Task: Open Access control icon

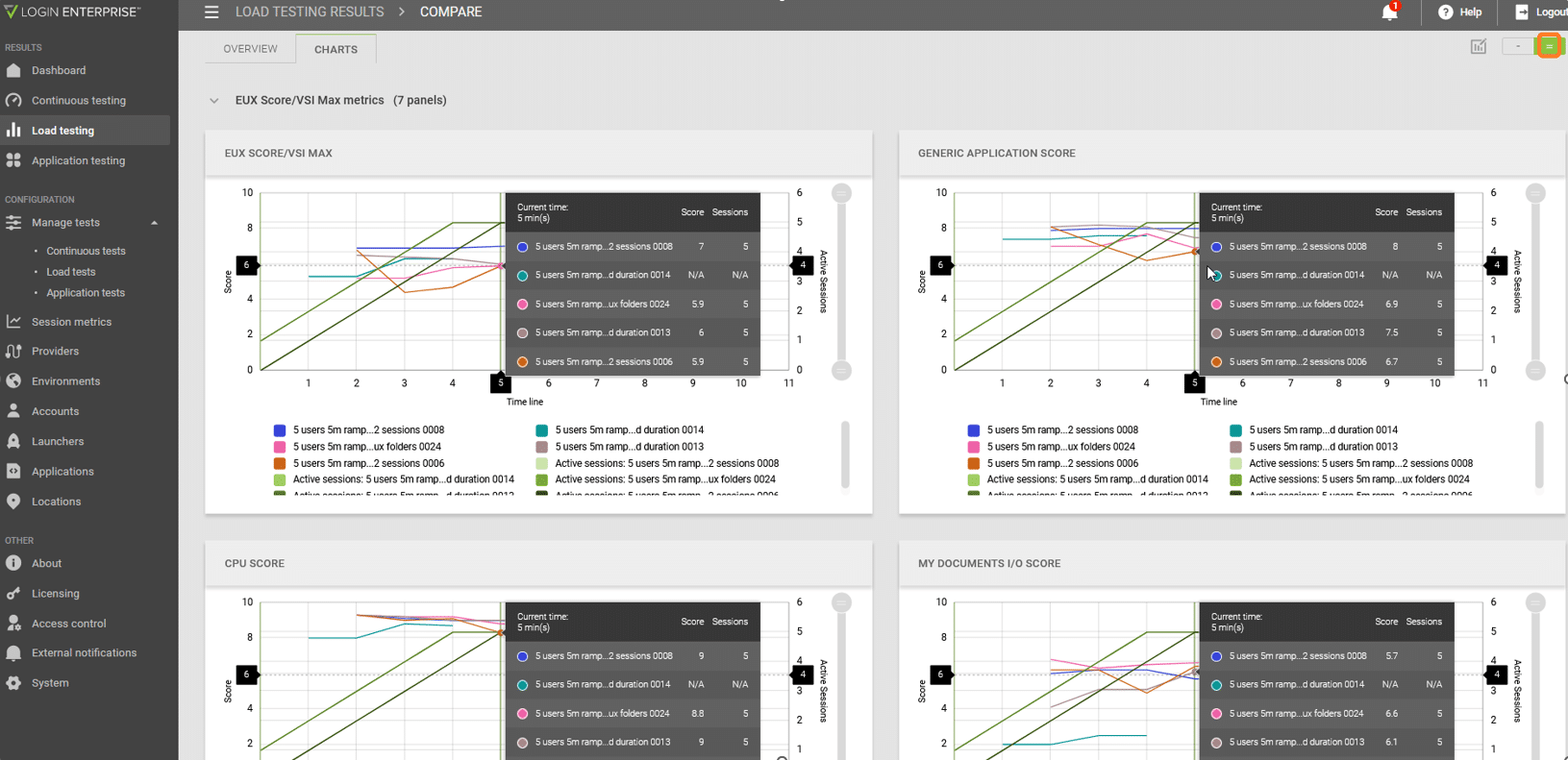Action: pos(13,624)
